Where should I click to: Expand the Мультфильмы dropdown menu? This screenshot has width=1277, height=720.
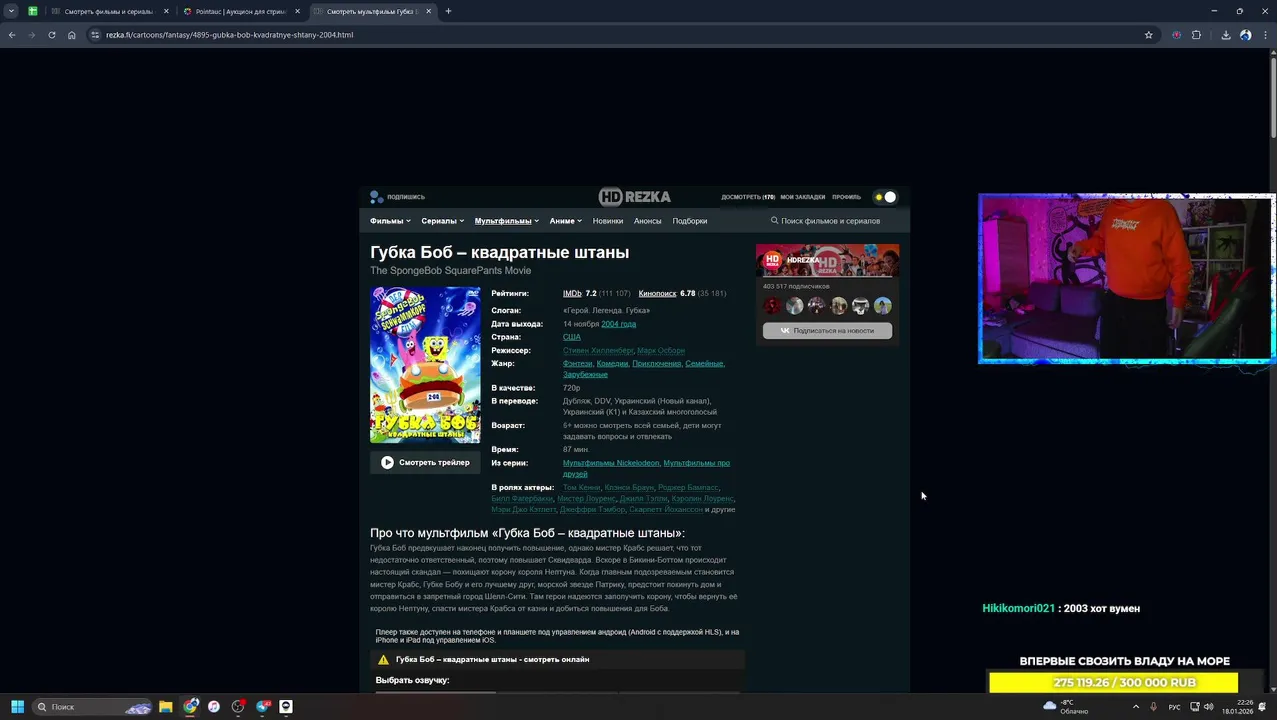click(507, 221)
